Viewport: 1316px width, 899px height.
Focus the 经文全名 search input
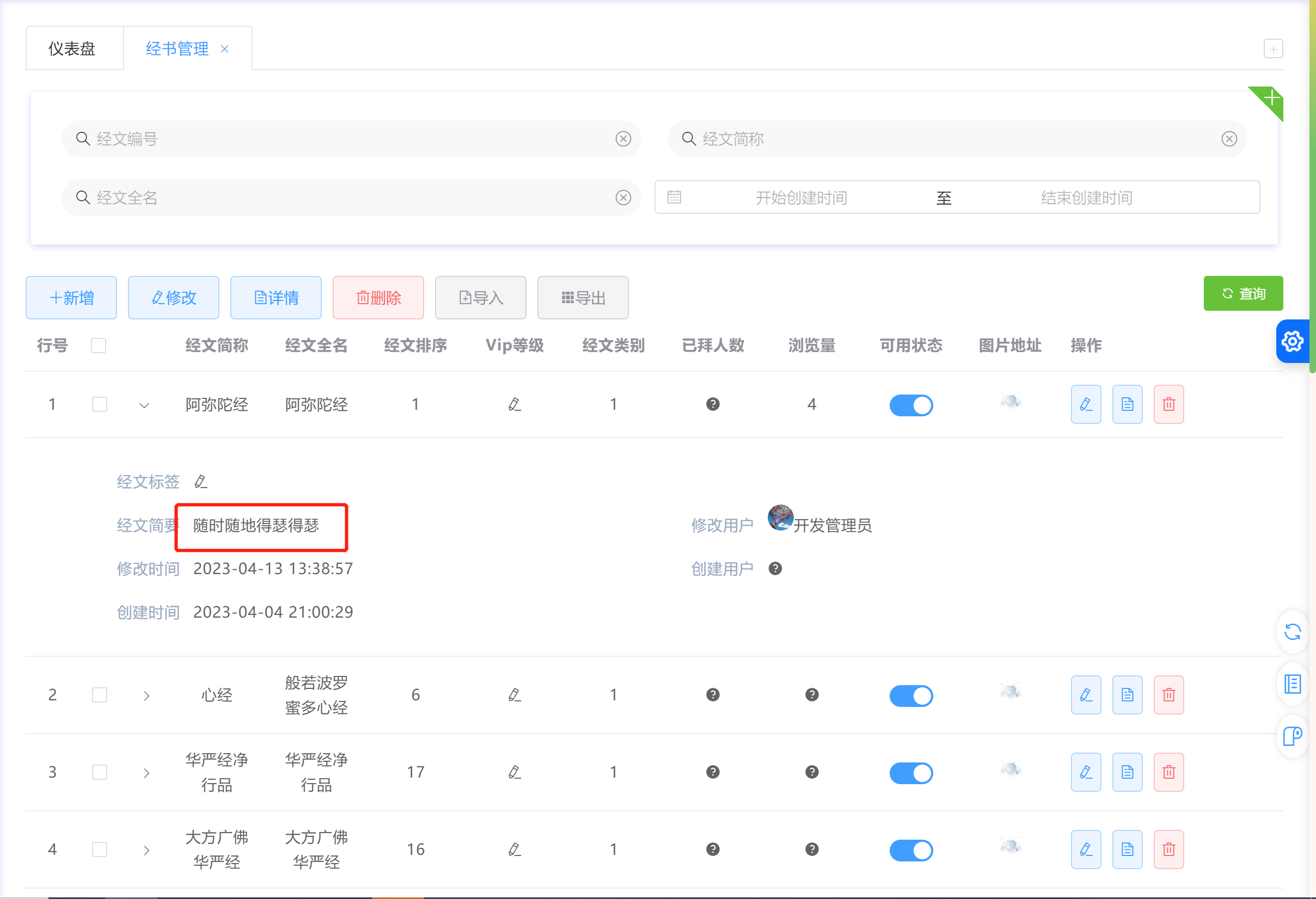pyautogui.click(x=351, y=198)
